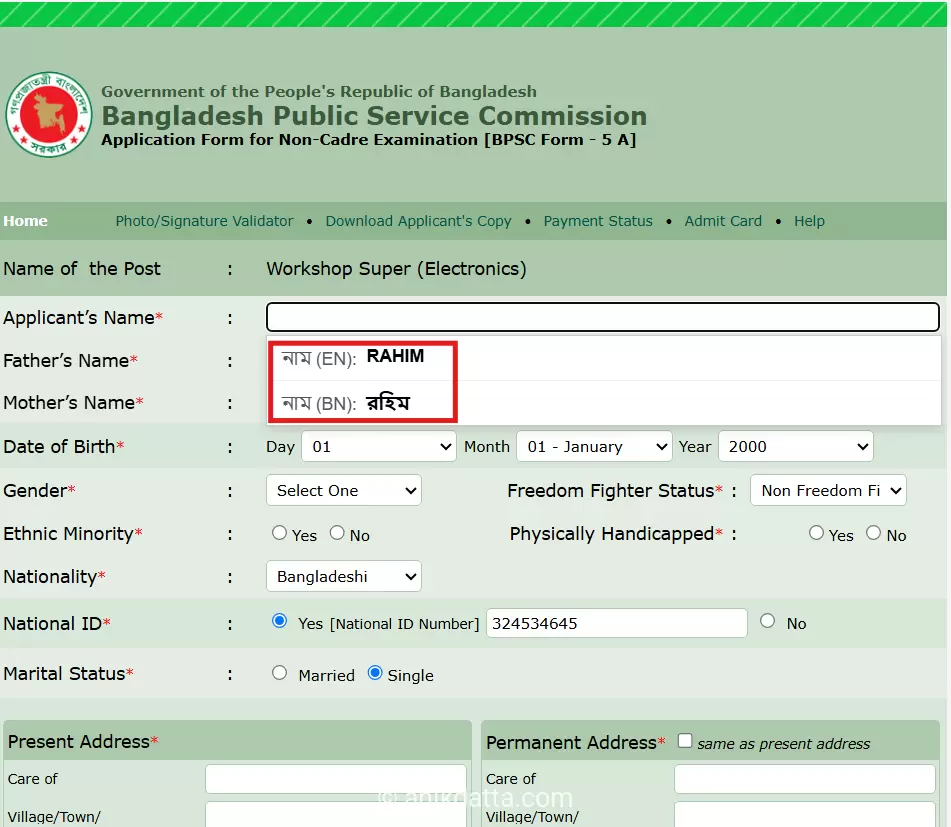Tick same as present address checkbox

pyautogui.click(x=685, y=741)
